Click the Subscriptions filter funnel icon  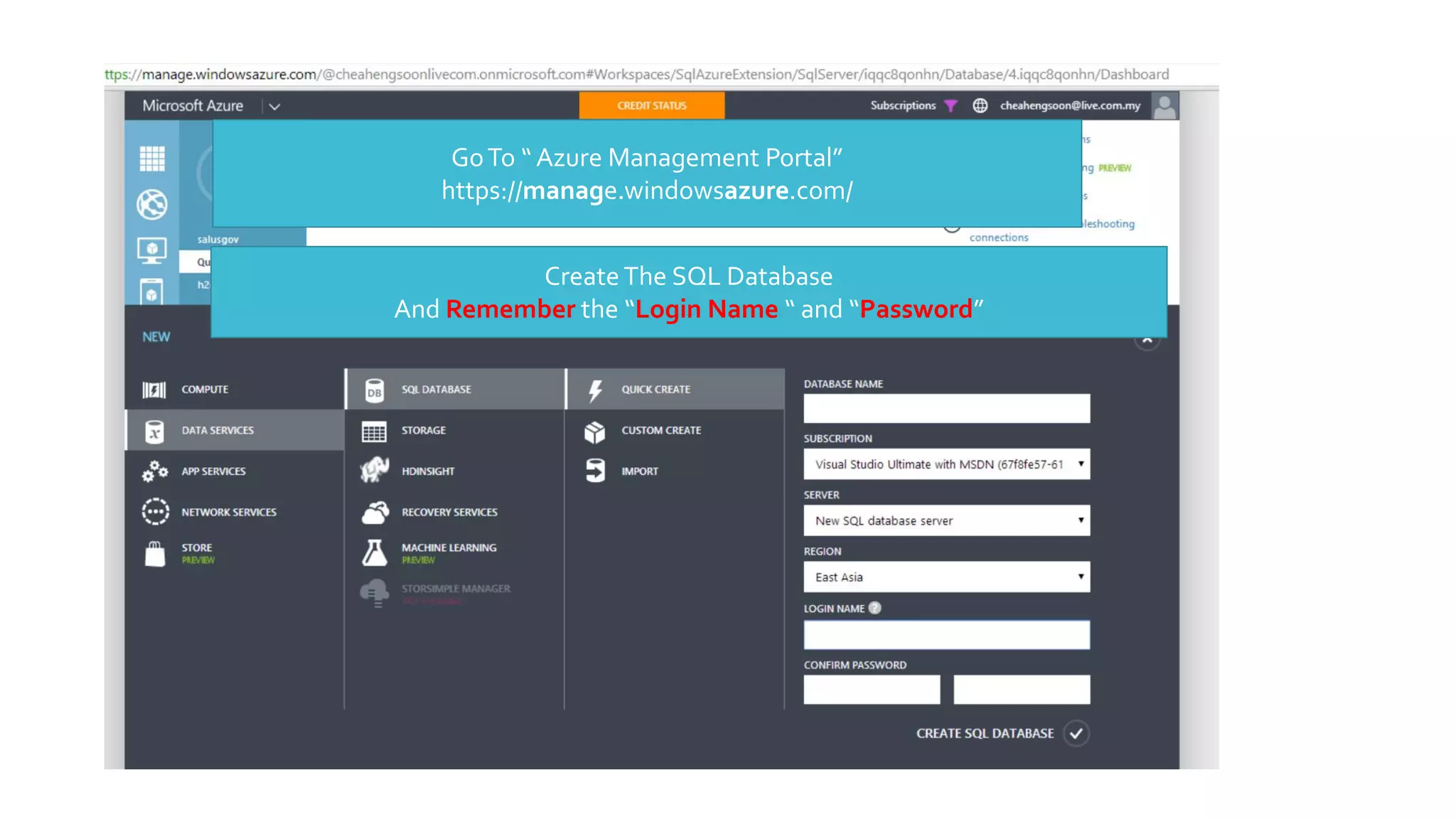951,106
